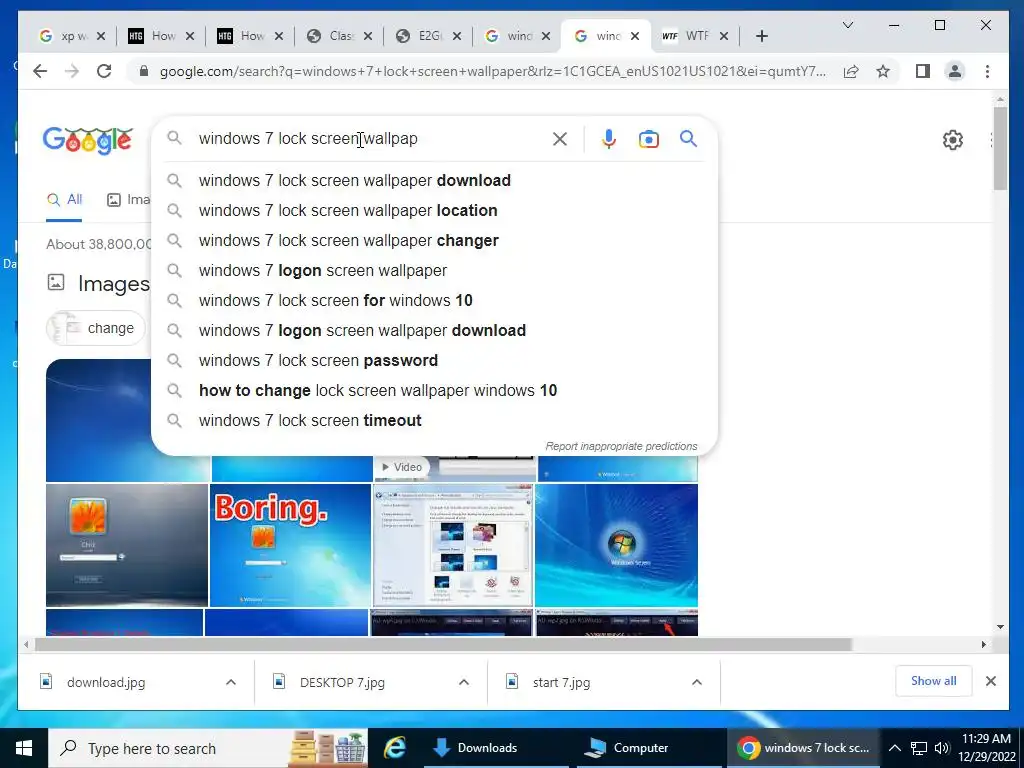Open the downloaded file DESKTOP 7.jpg
This screenshot has width=1024, height=768.
(x=342, y=682)
